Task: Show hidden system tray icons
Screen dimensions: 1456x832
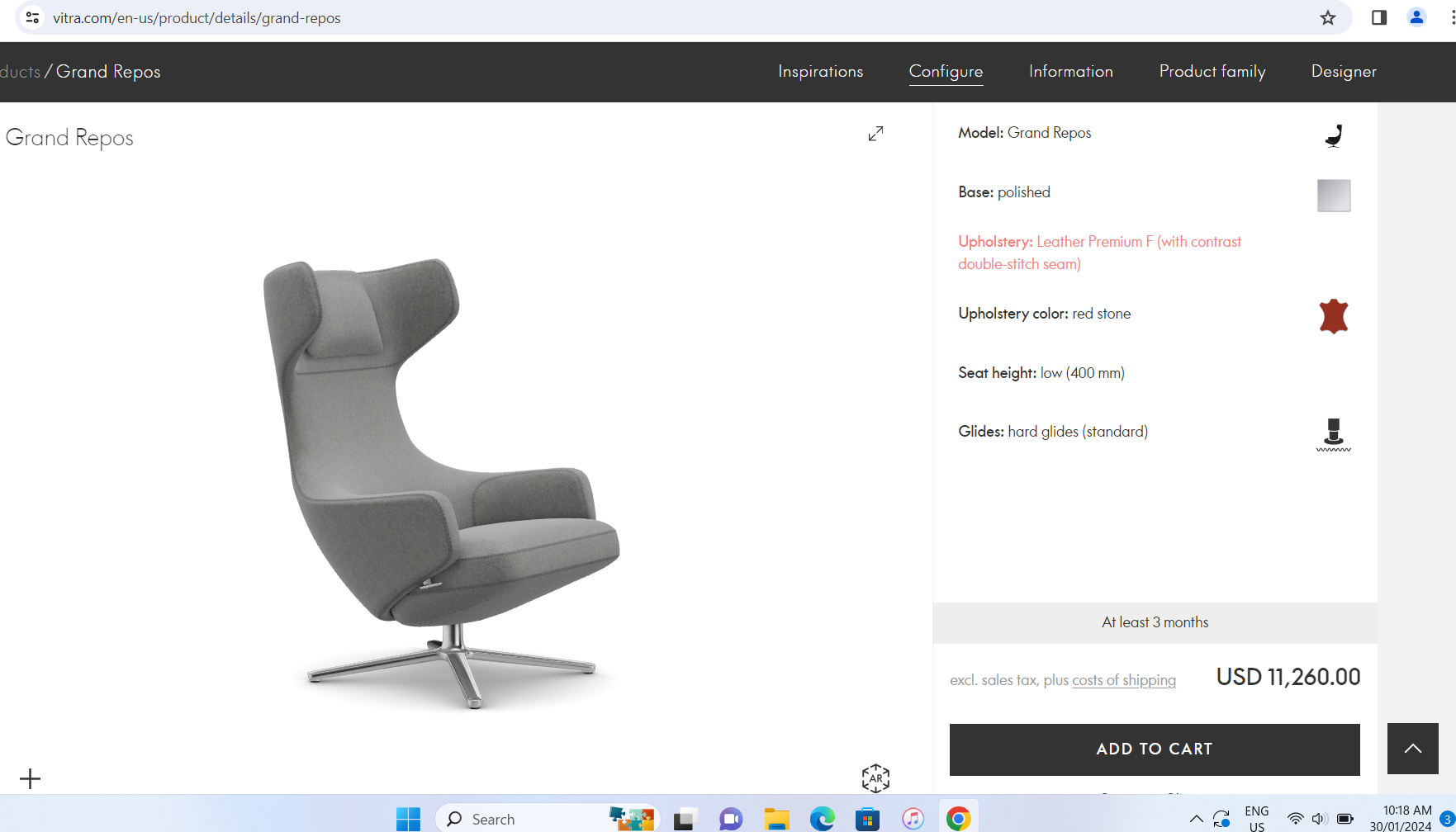Action: point(1196,819)
